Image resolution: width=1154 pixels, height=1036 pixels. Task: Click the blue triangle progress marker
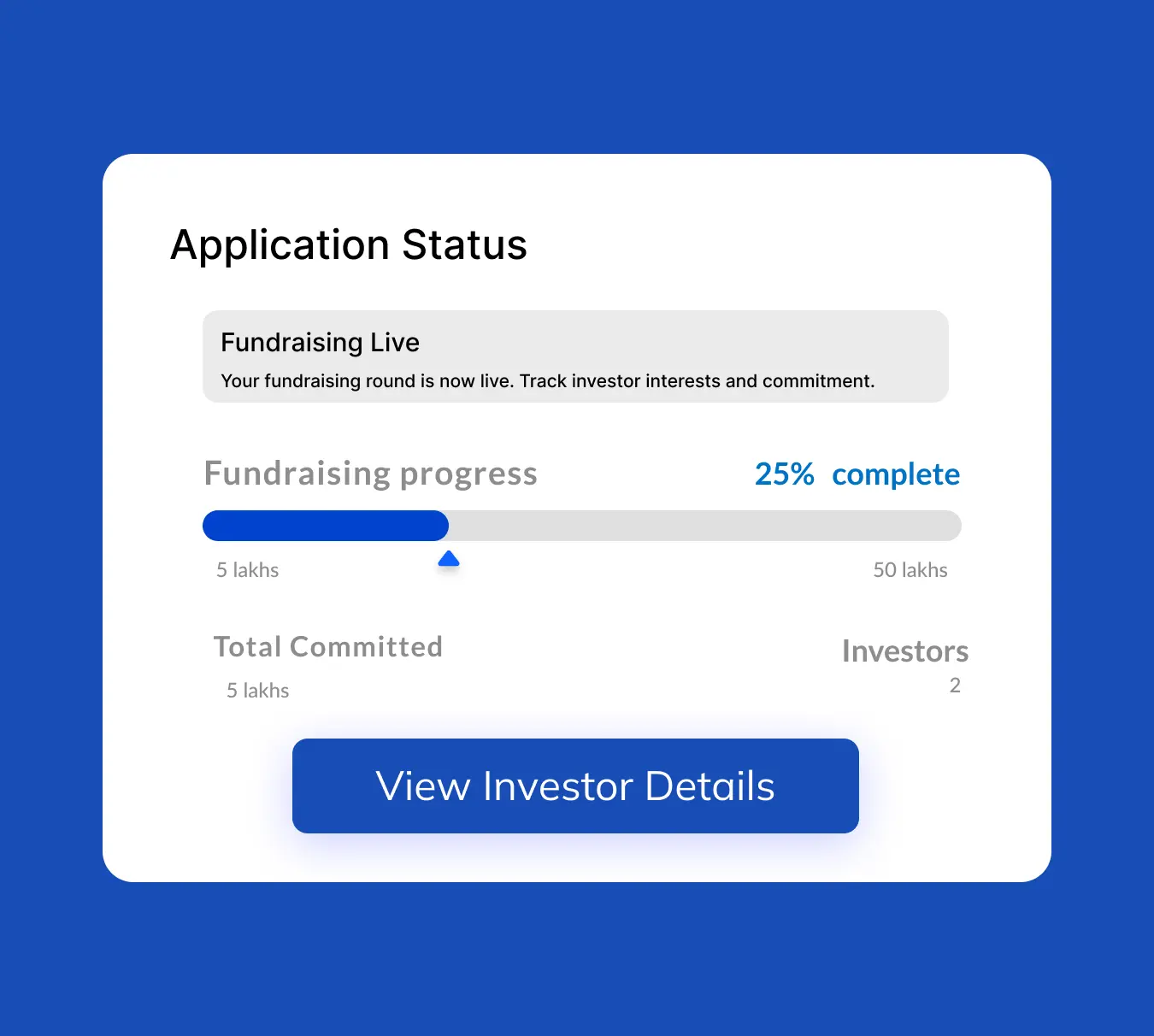(449, 560)
